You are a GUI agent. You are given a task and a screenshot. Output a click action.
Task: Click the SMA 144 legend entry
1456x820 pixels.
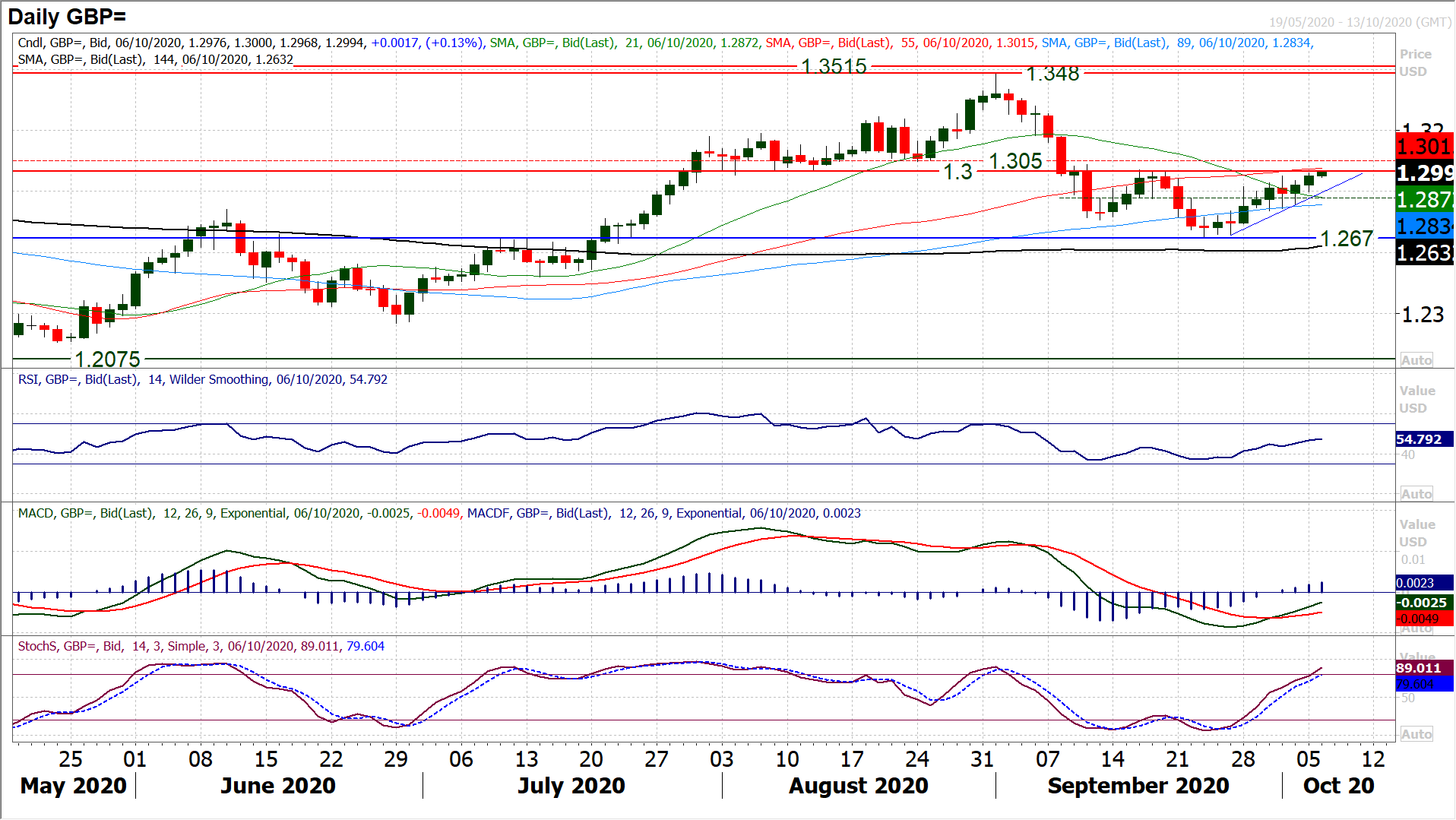tap(156, 59)
